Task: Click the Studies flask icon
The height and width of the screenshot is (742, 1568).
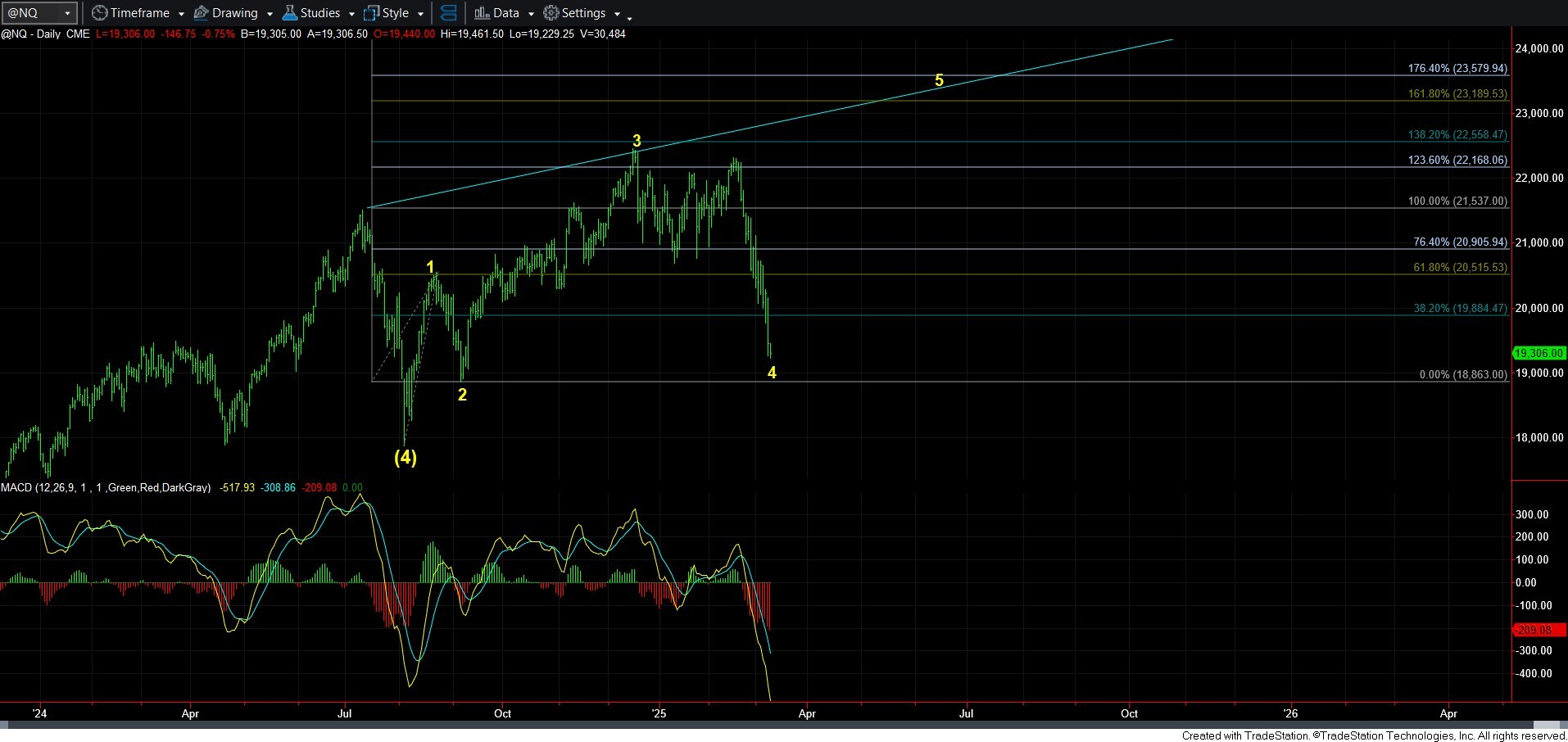Action: [x=289, y=13]
